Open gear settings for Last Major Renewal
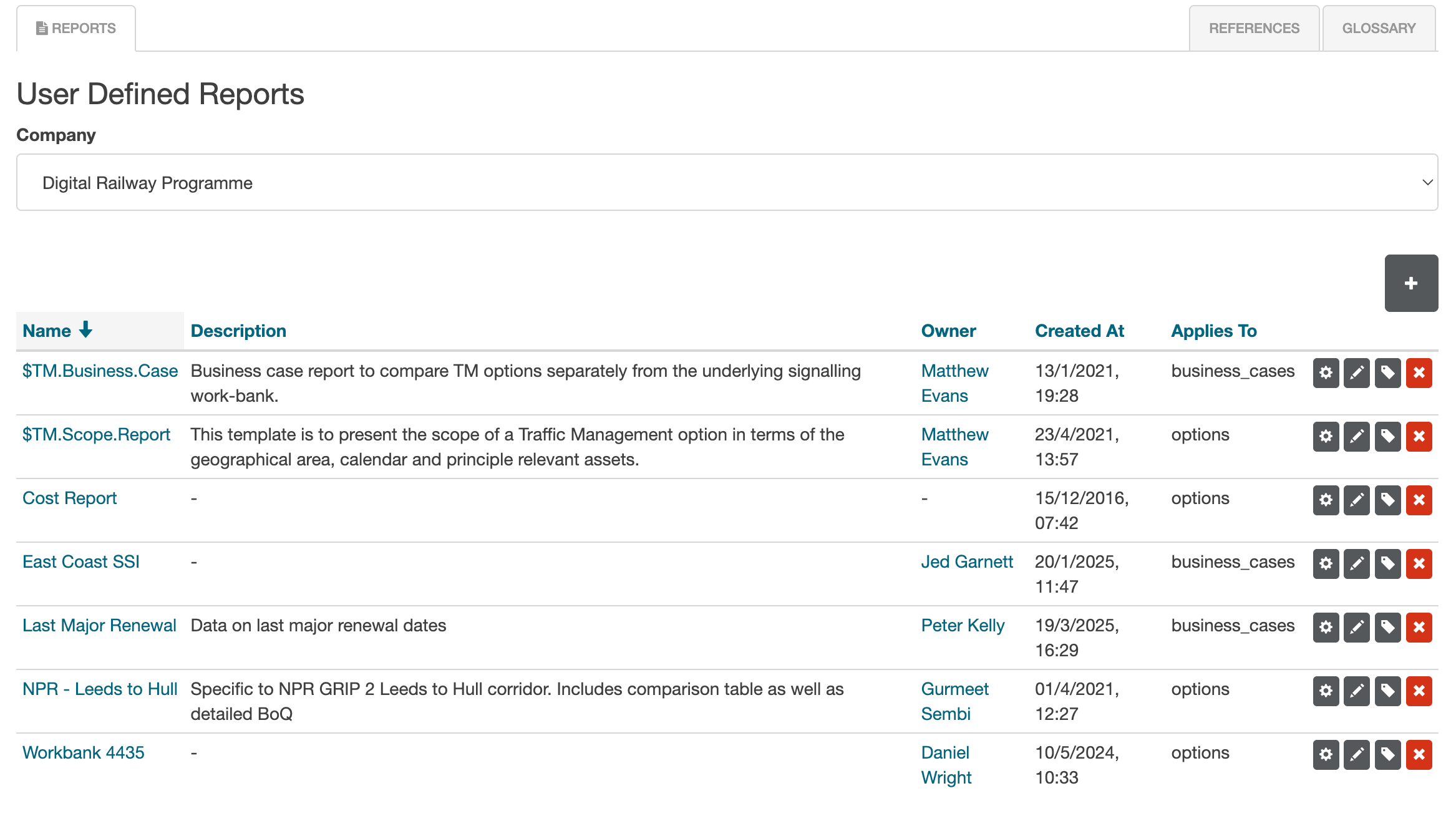1456x816 pixels. point(1326,627)
